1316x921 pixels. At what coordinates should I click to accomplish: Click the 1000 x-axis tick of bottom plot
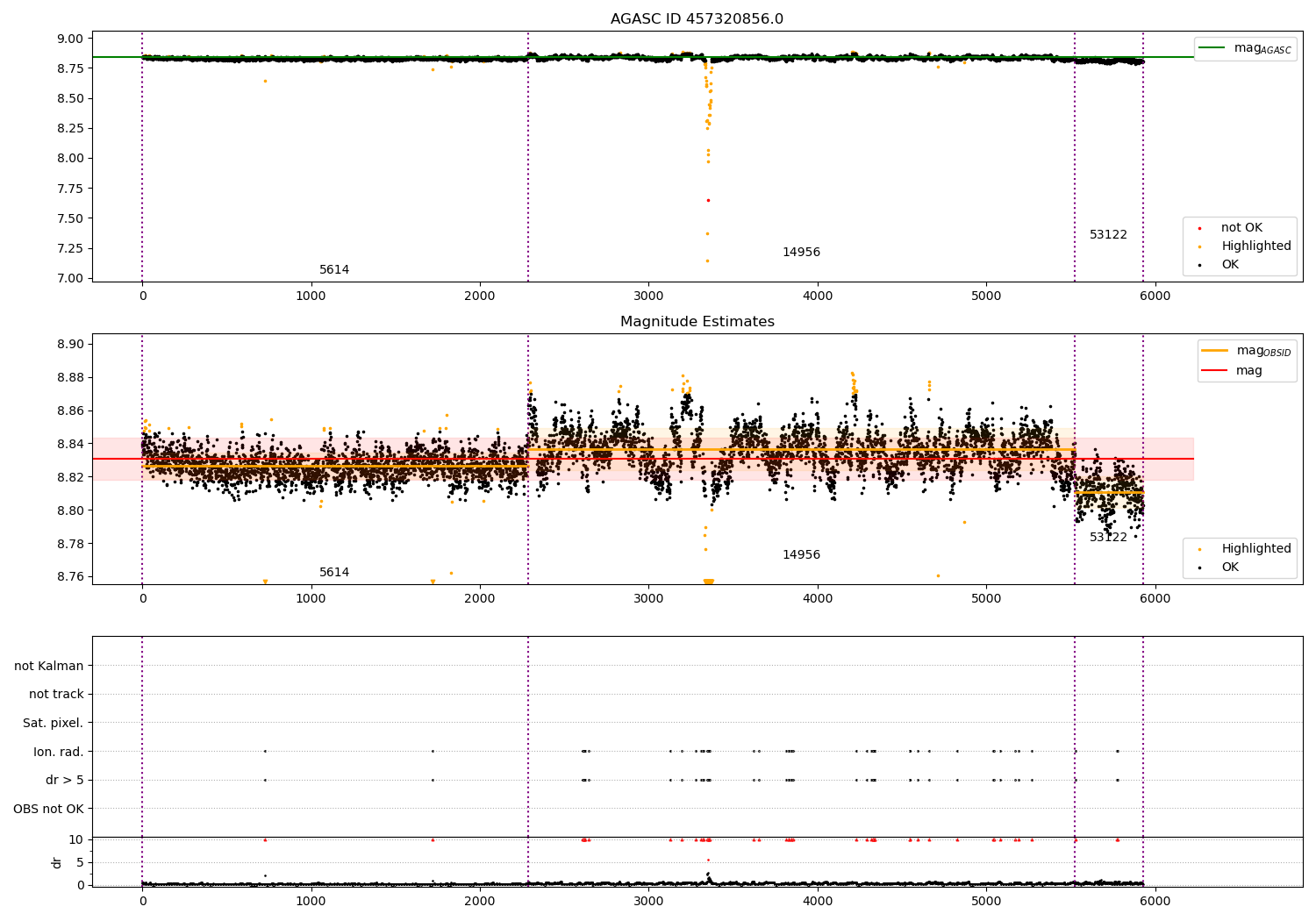click(x=311, y=900)
